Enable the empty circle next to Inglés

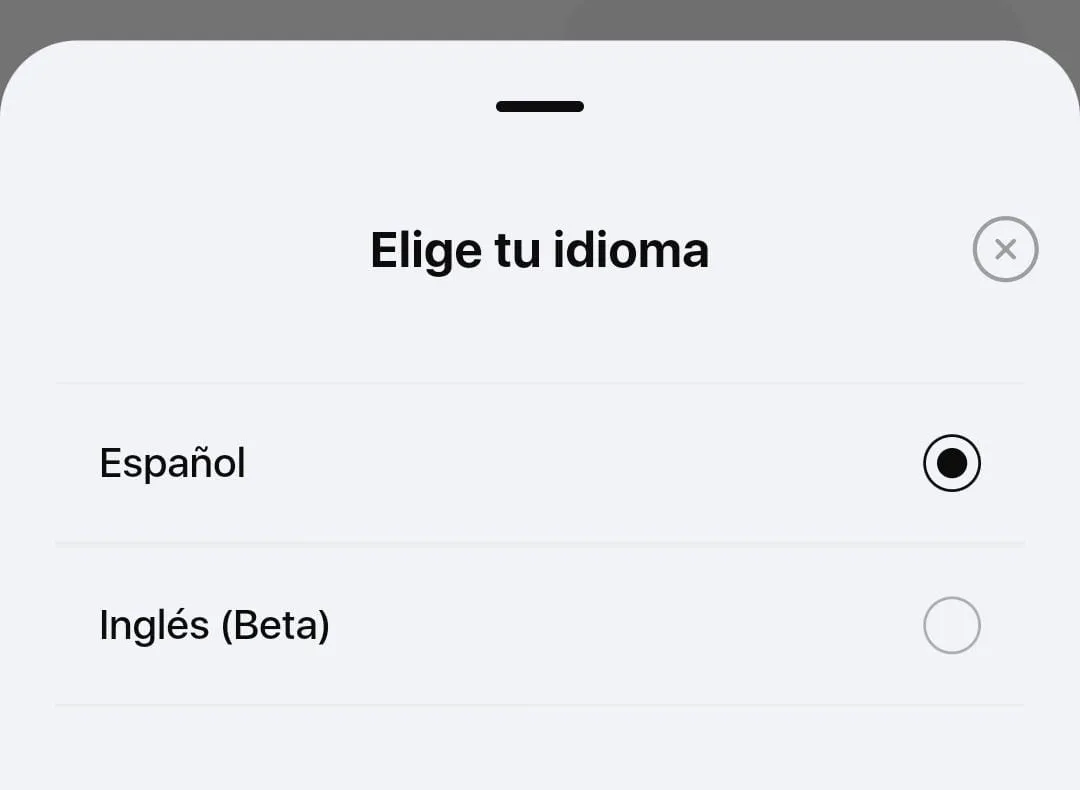(951, 625)
